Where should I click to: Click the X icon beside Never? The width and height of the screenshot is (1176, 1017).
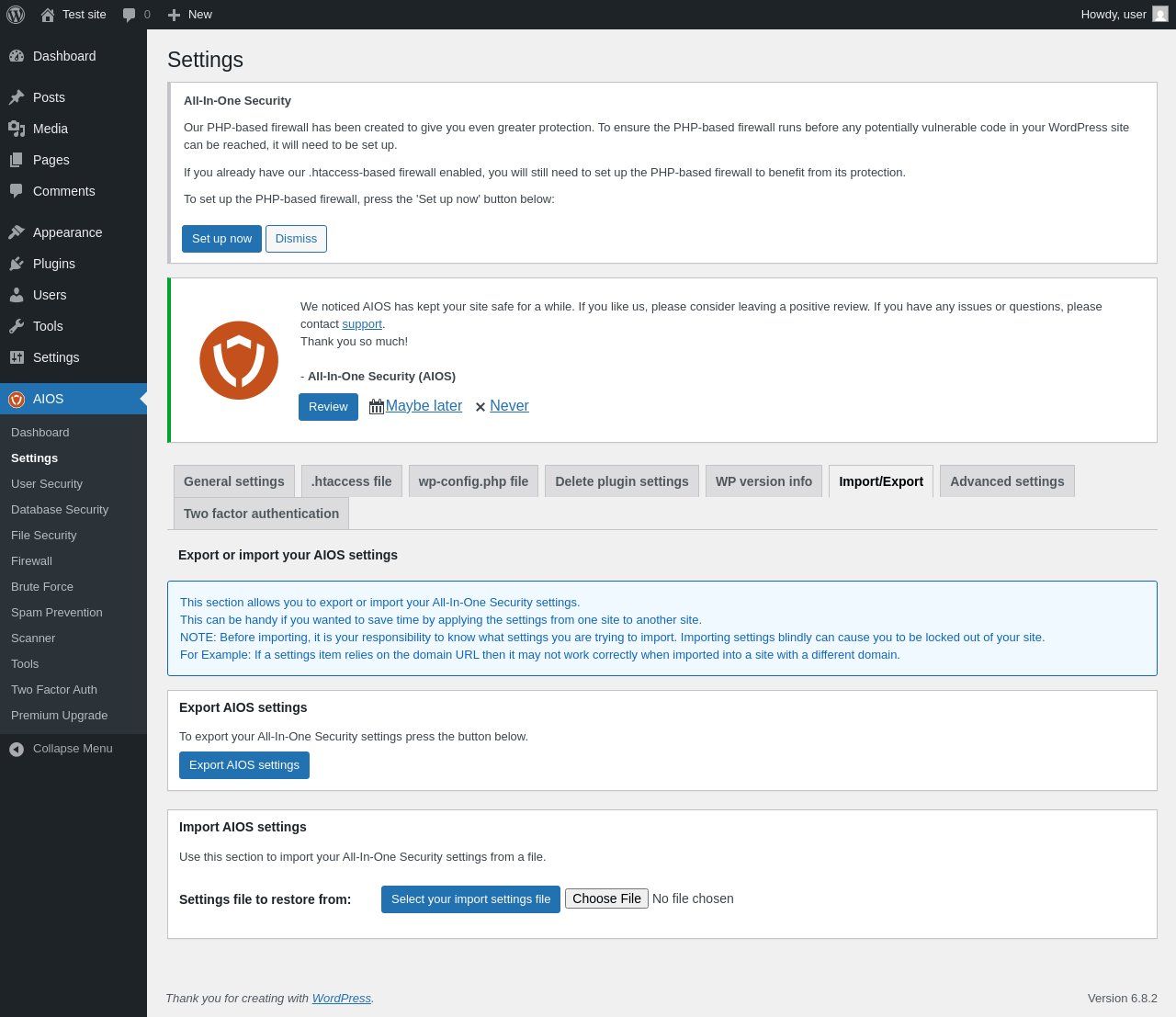[480, 407]
